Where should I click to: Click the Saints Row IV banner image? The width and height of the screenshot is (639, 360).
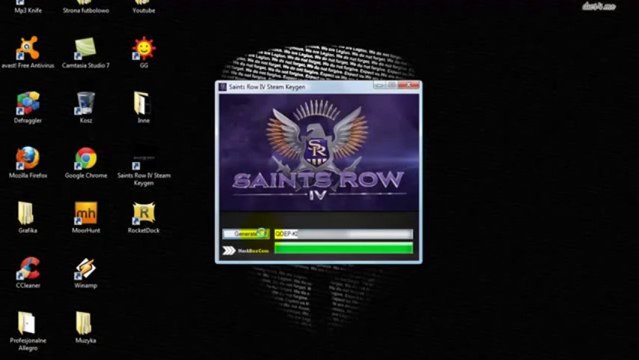[x=319, y=153]
